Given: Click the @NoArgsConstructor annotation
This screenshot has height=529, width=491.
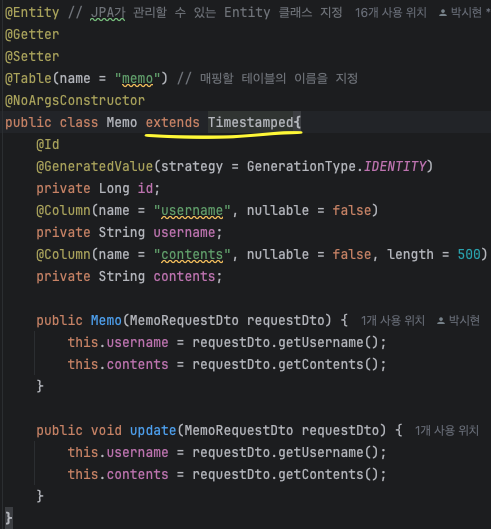Looking at the screenshot, I should point(75,101).
